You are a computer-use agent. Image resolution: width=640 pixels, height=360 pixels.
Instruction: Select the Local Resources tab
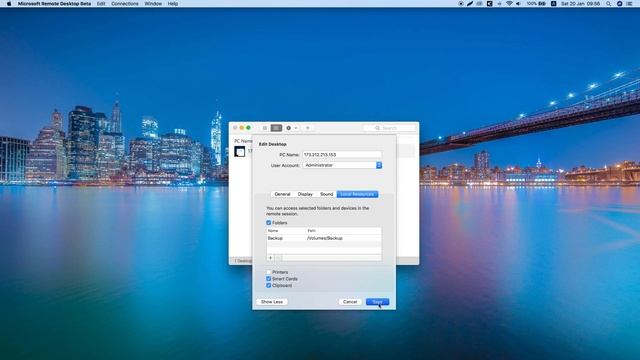click(358, 194)
